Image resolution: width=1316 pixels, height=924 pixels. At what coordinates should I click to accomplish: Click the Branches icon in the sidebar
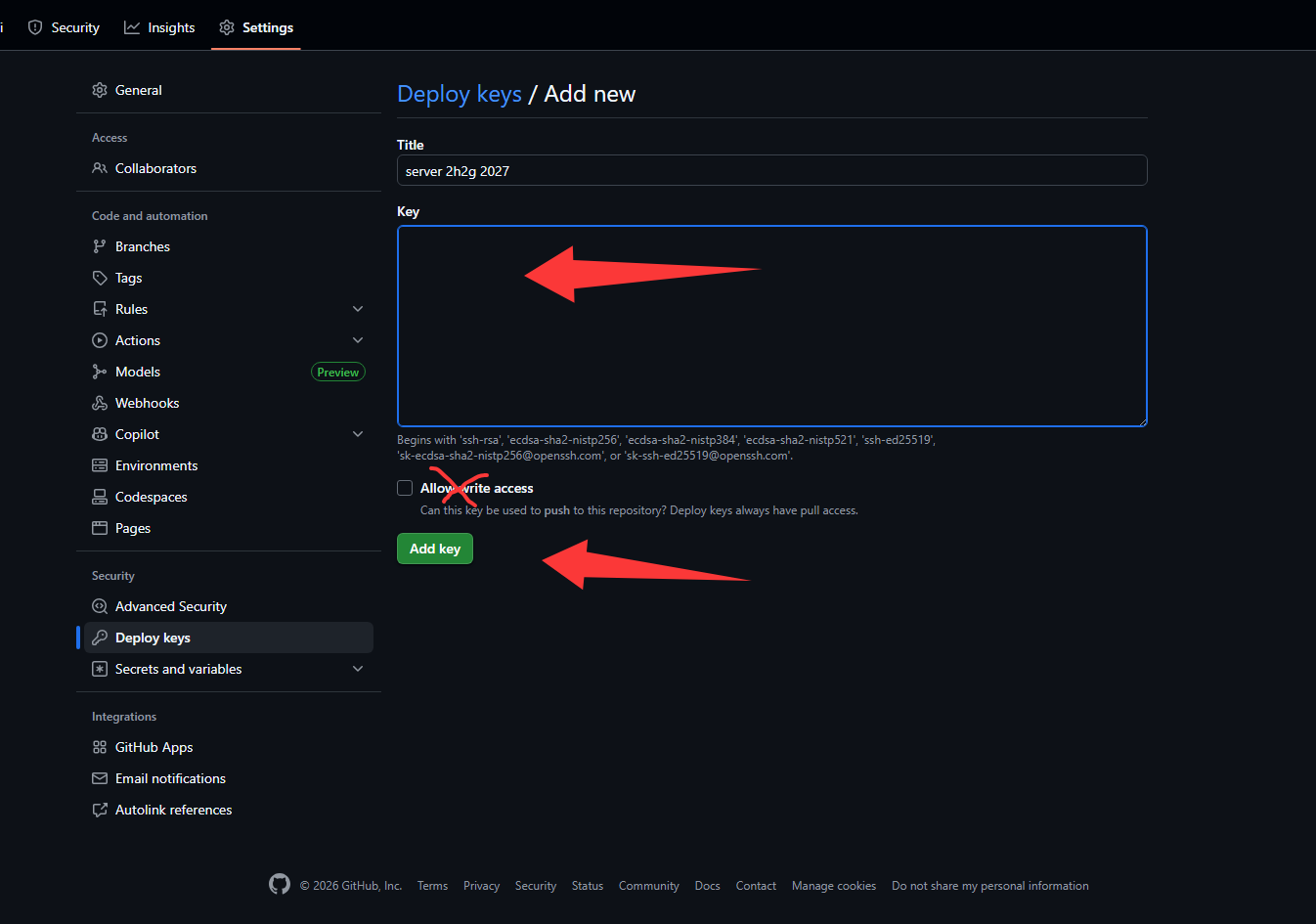(100, 246)
